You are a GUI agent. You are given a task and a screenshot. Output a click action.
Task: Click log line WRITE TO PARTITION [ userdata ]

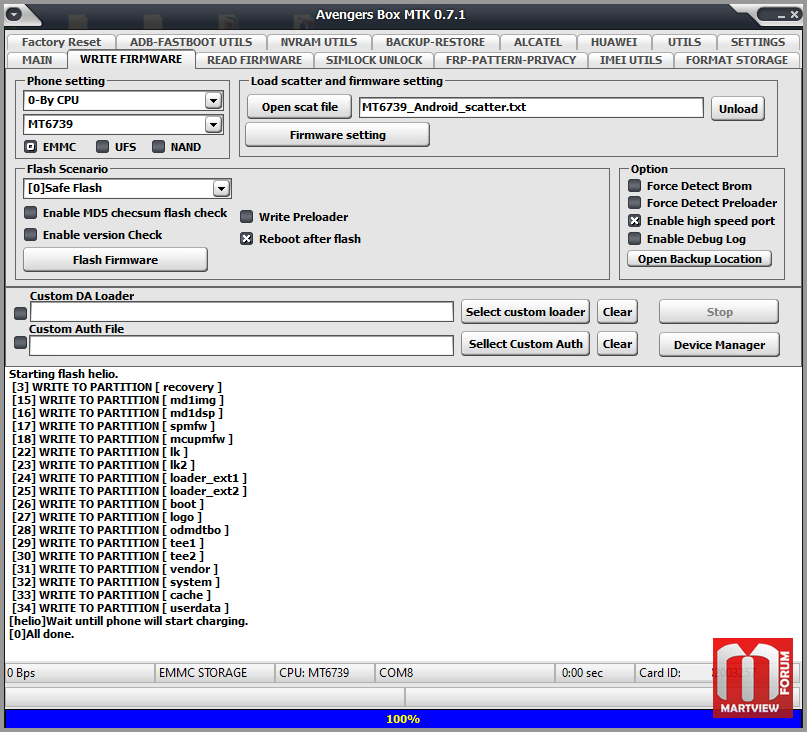[120, 608]
